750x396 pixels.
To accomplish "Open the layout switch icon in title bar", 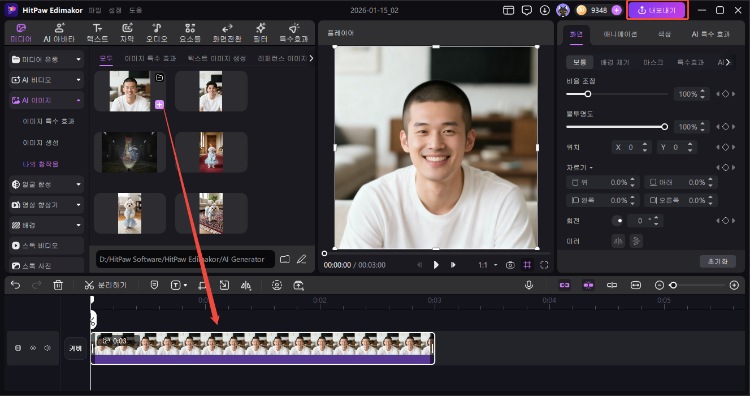I will coord(508,10).
